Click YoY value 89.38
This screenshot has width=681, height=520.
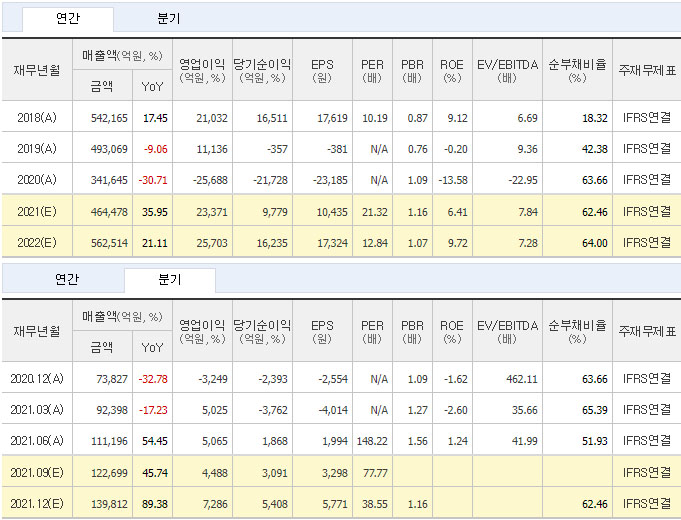(155, 504)
